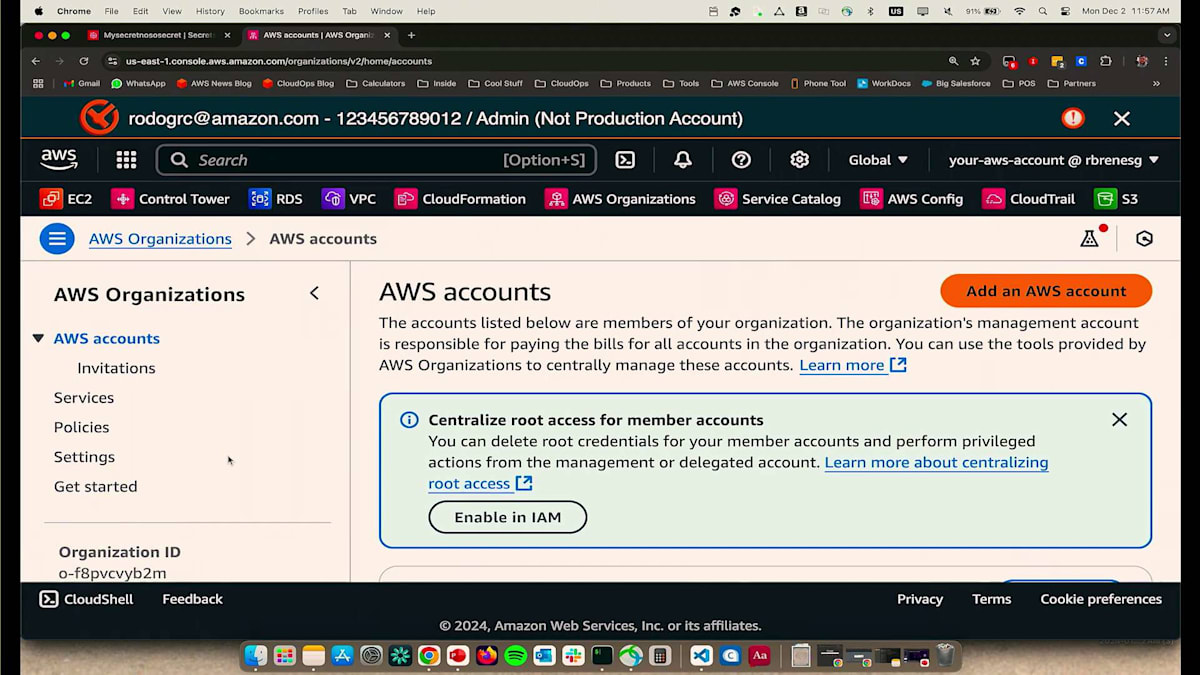Launch CloudShell from the top navigation icon
The image size is (1200, 675).
(625, 160)
